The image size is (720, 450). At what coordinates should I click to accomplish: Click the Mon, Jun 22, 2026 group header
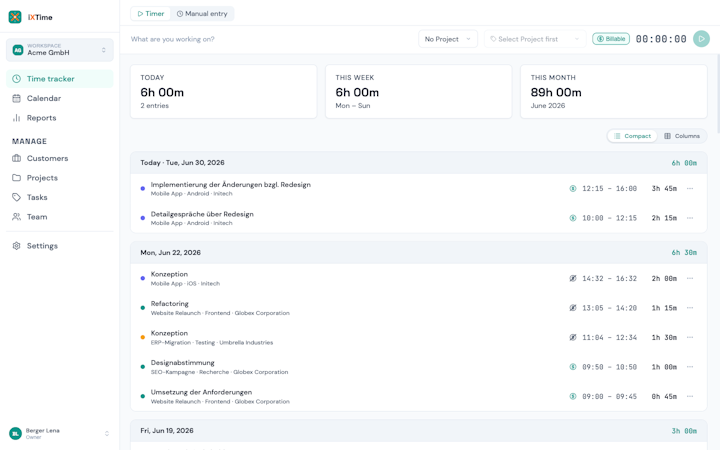click(x=418, y=253)
